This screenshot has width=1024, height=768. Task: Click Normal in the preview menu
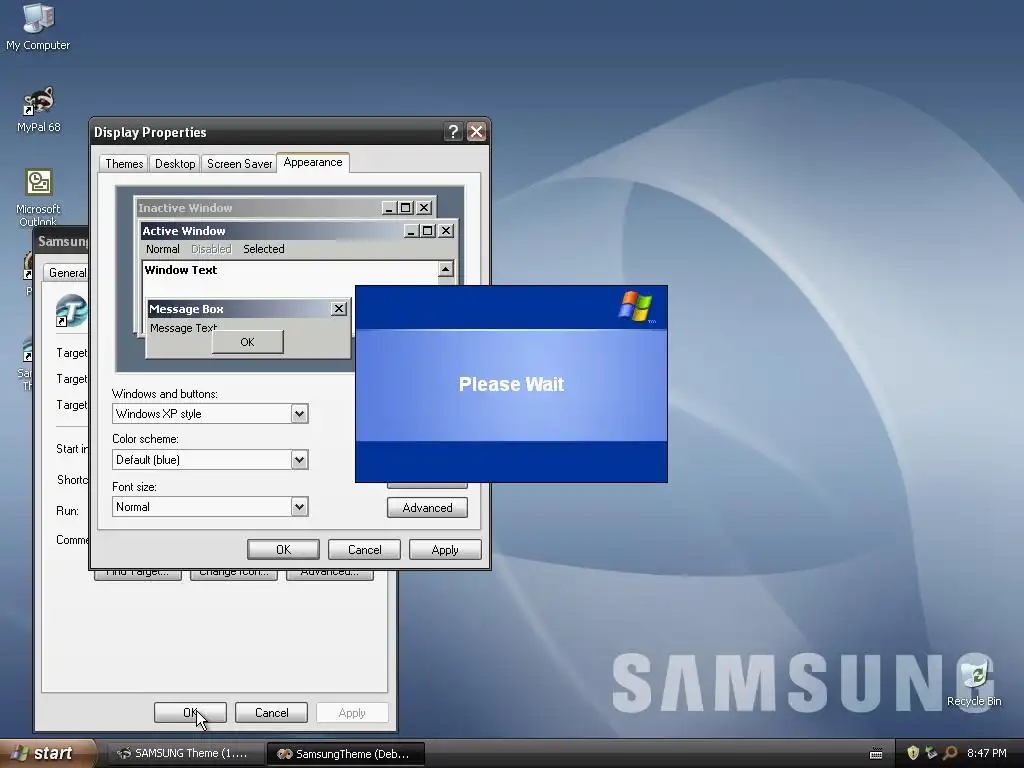(x=163, y=249)
